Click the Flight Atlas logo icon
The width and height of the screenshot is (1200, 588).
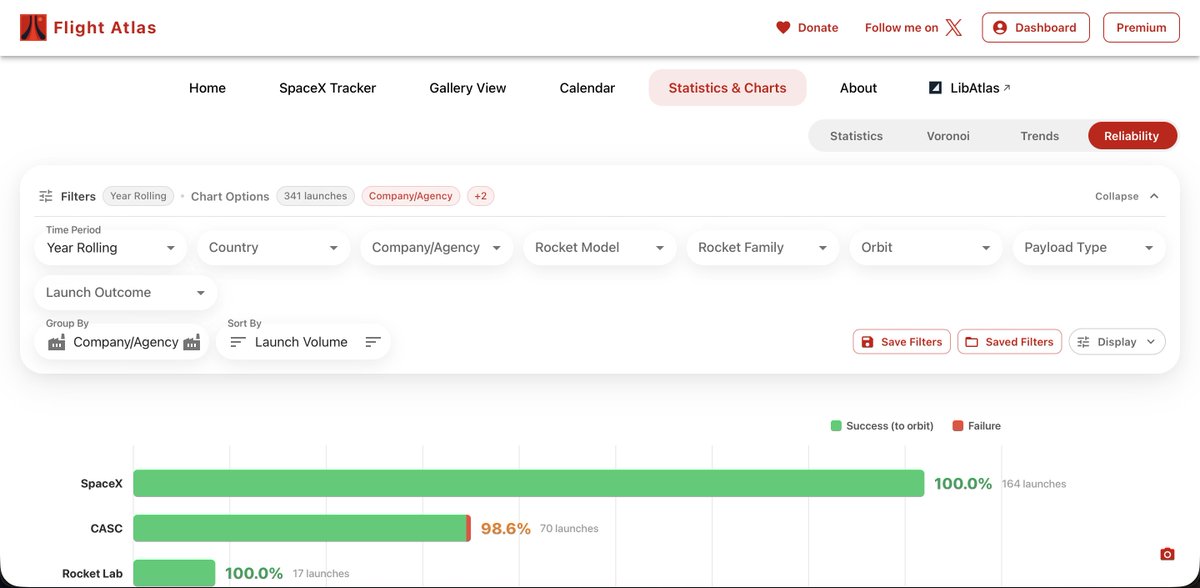coord(33,27)
